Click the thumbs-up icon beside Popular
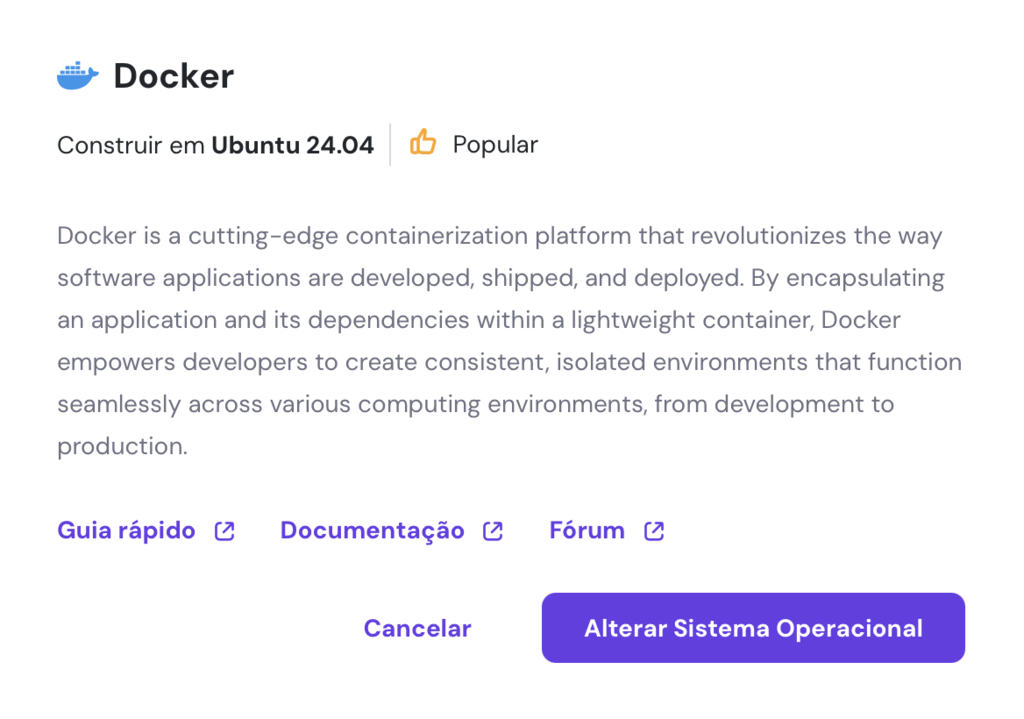1024x719 pixels. pos(423,143)
